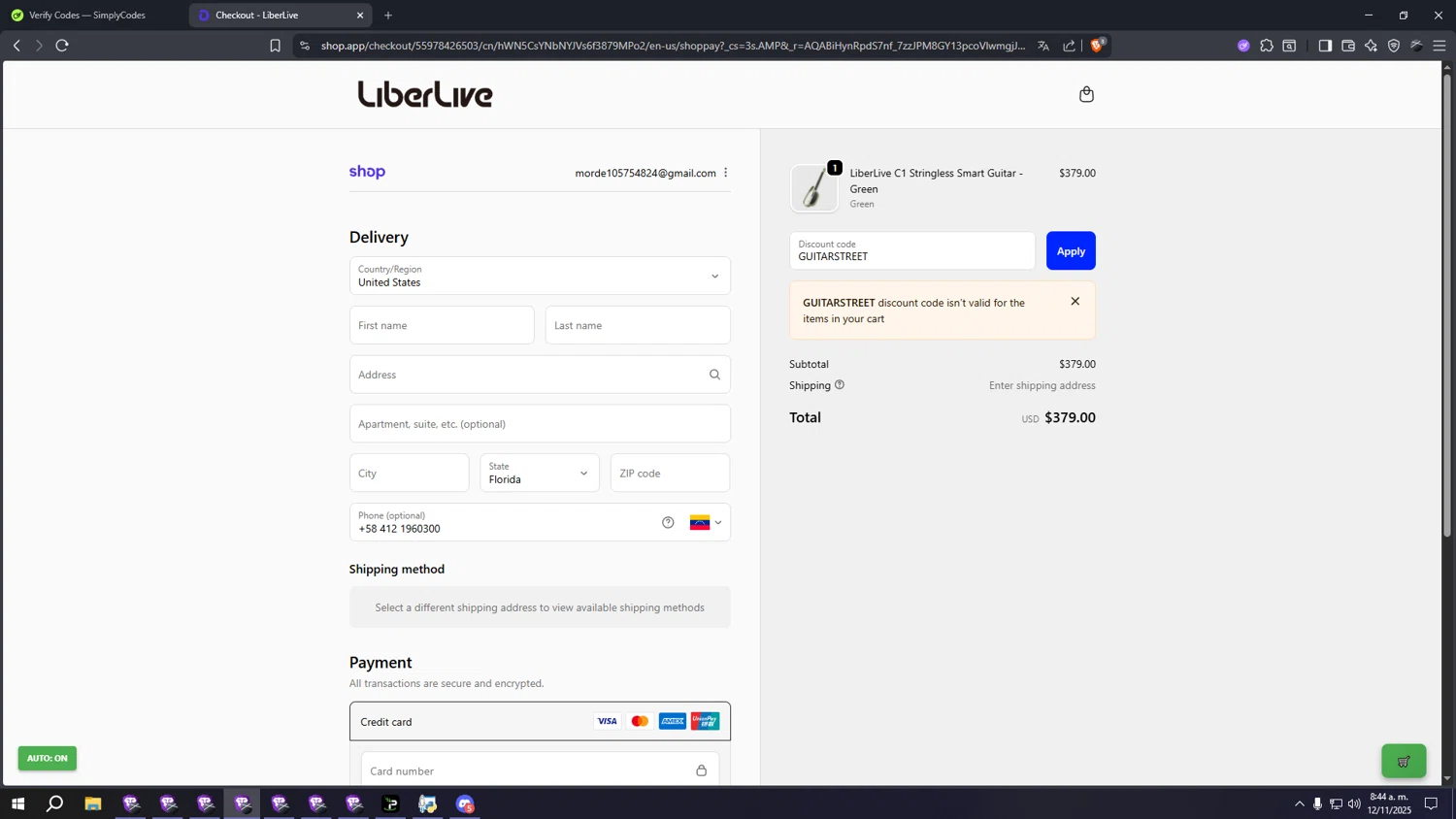Open the account options three-dot menu
Image resolution: width=1456 pixels, height=819 pixels.
[x=725, y=173]
